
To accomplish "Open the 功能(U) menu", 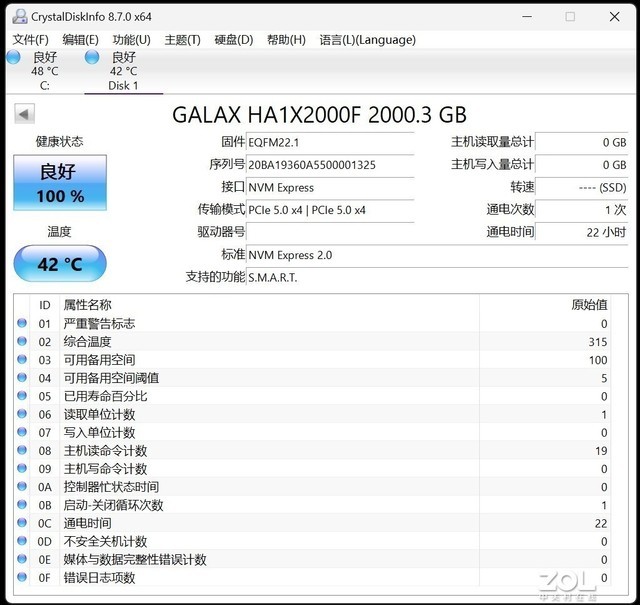I will point(131,39).
